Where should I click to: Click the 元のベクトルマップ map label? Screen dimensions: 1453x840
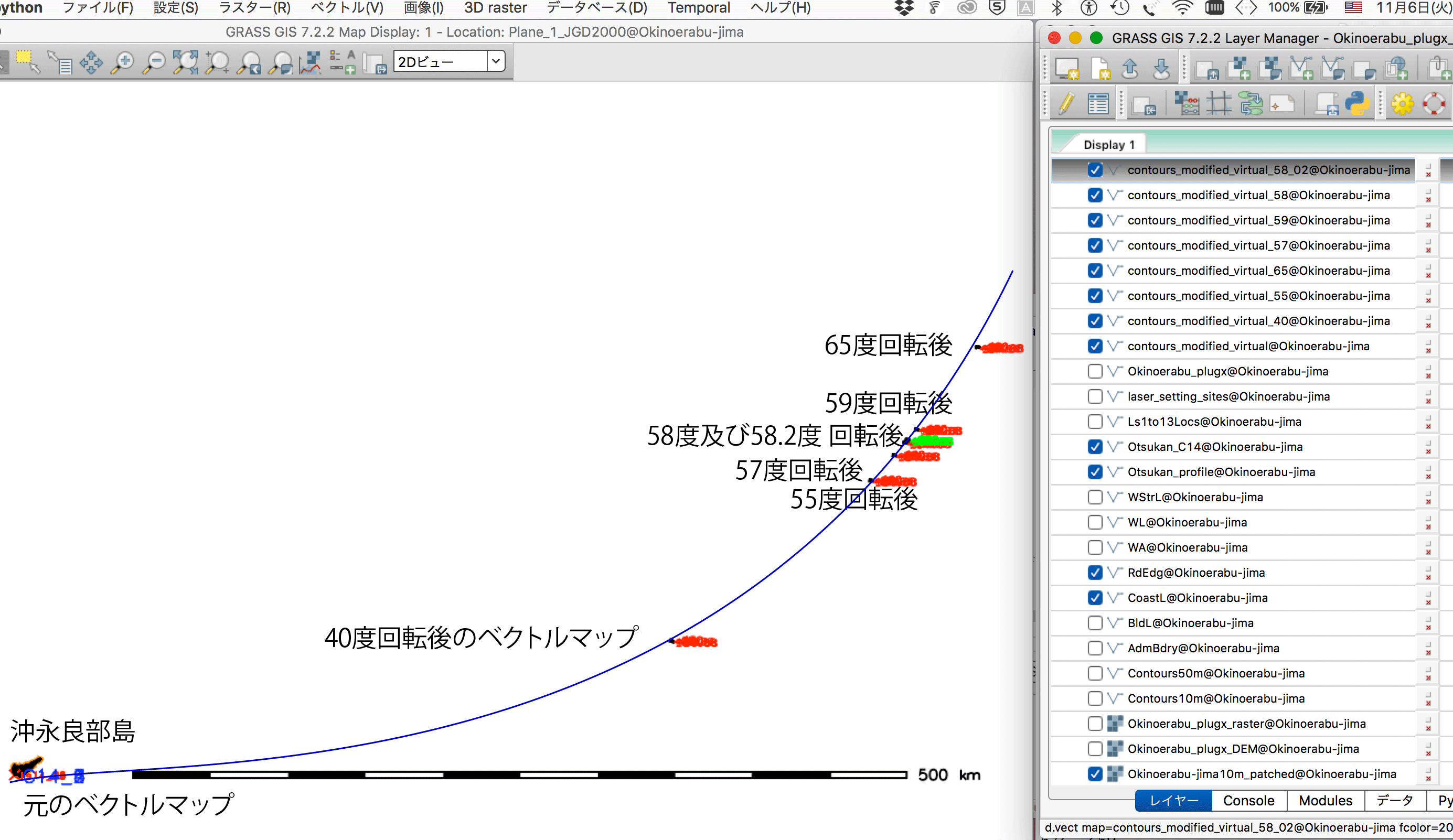[128, 805]
